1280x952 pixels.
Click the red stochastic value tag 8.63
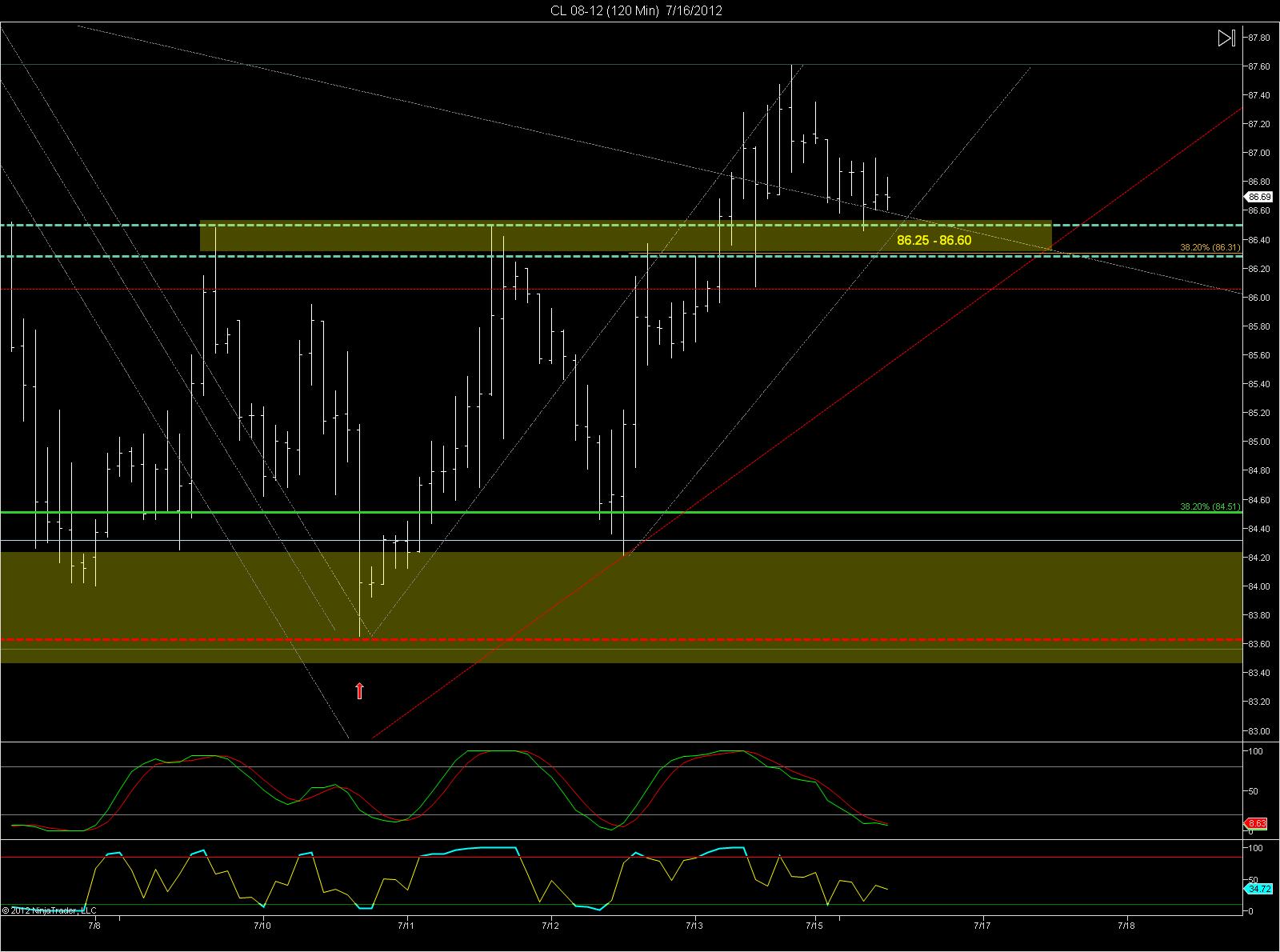pos(1258,822)
